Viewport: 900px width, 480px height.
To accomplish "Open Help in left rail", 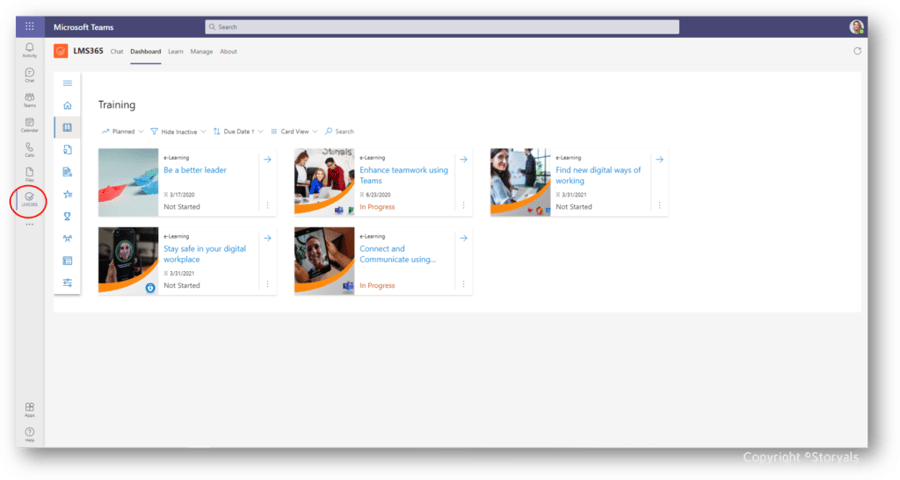I will [29, 434].
